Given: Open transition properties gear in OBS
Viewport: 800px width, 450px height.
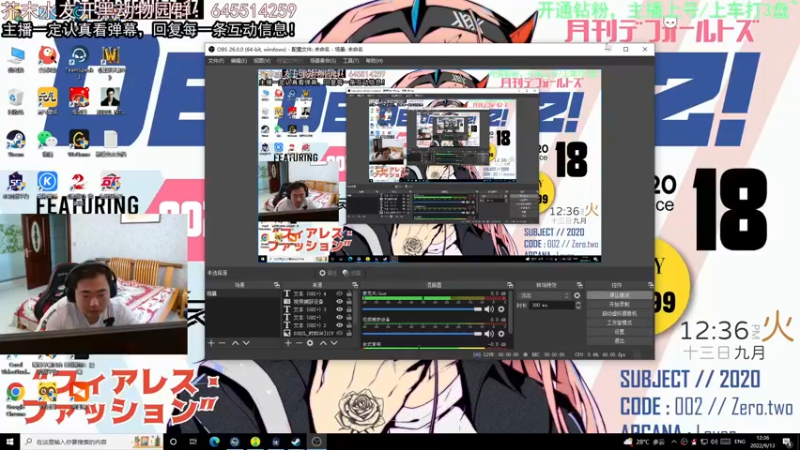Looking at the screenshot, I should 577,295.
